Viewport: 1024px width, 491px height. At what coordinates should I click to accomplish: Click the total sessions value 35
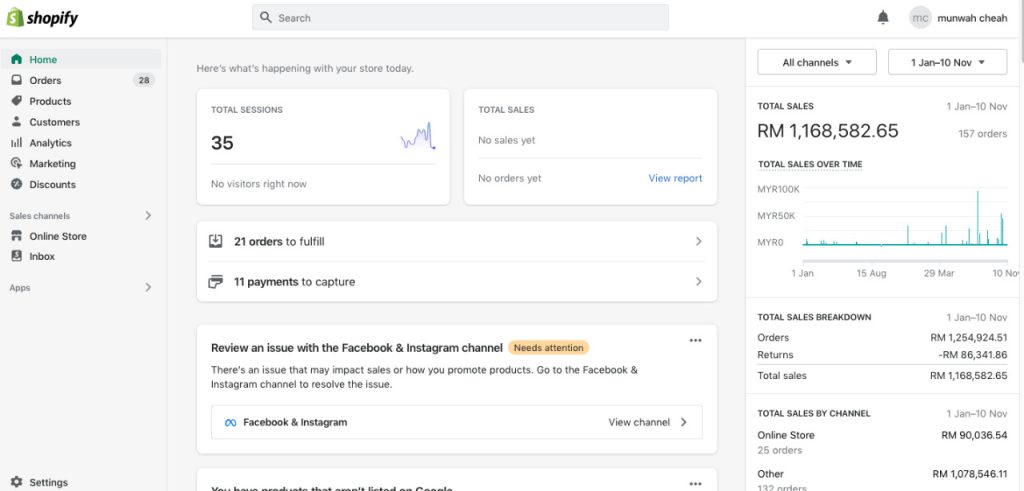pyautogui.click(x=222, y=143)
